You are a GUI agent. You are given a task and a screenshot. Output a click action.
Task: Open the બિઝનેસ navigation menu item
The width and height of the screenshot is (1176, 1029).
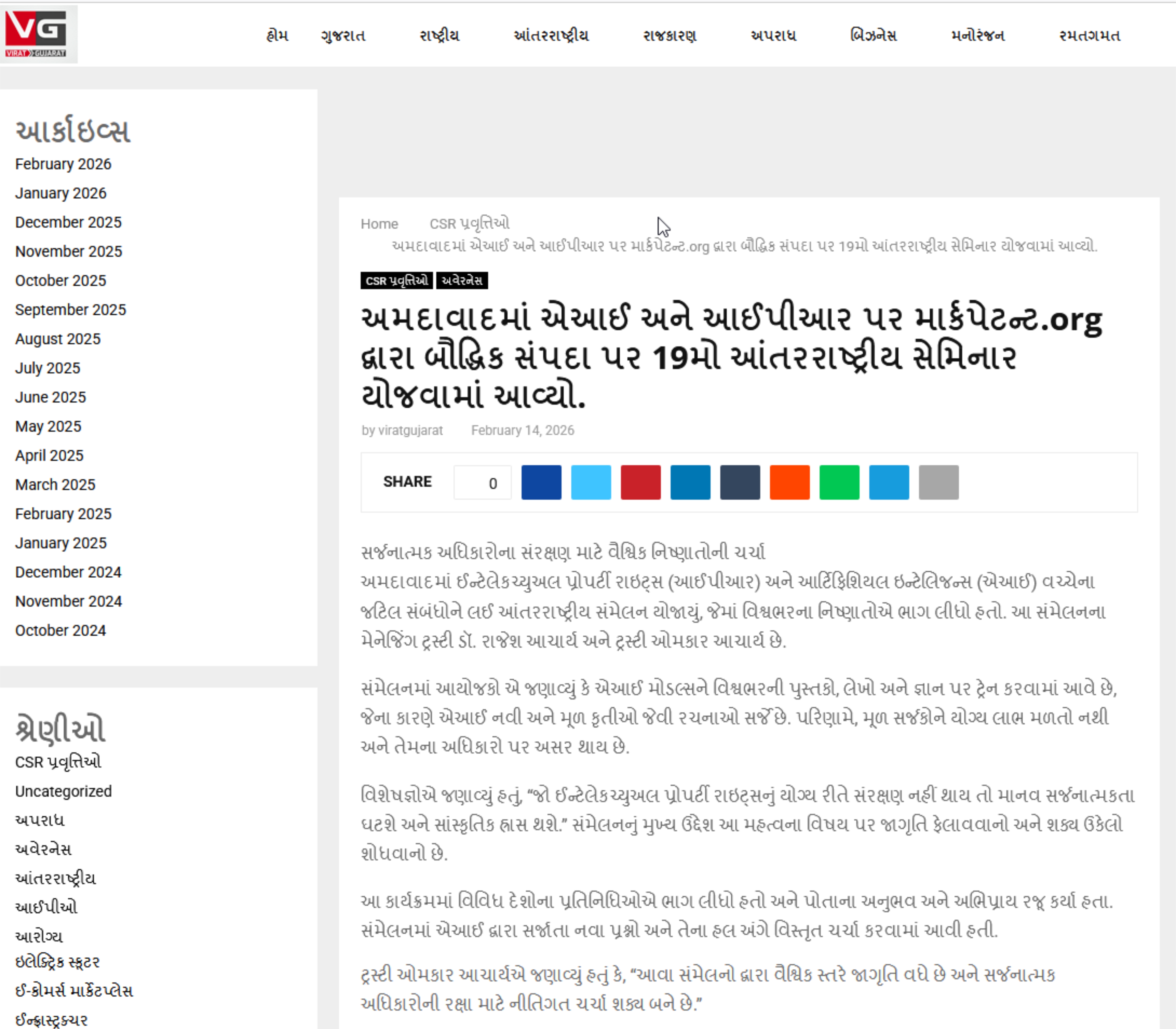coord(873,36)
